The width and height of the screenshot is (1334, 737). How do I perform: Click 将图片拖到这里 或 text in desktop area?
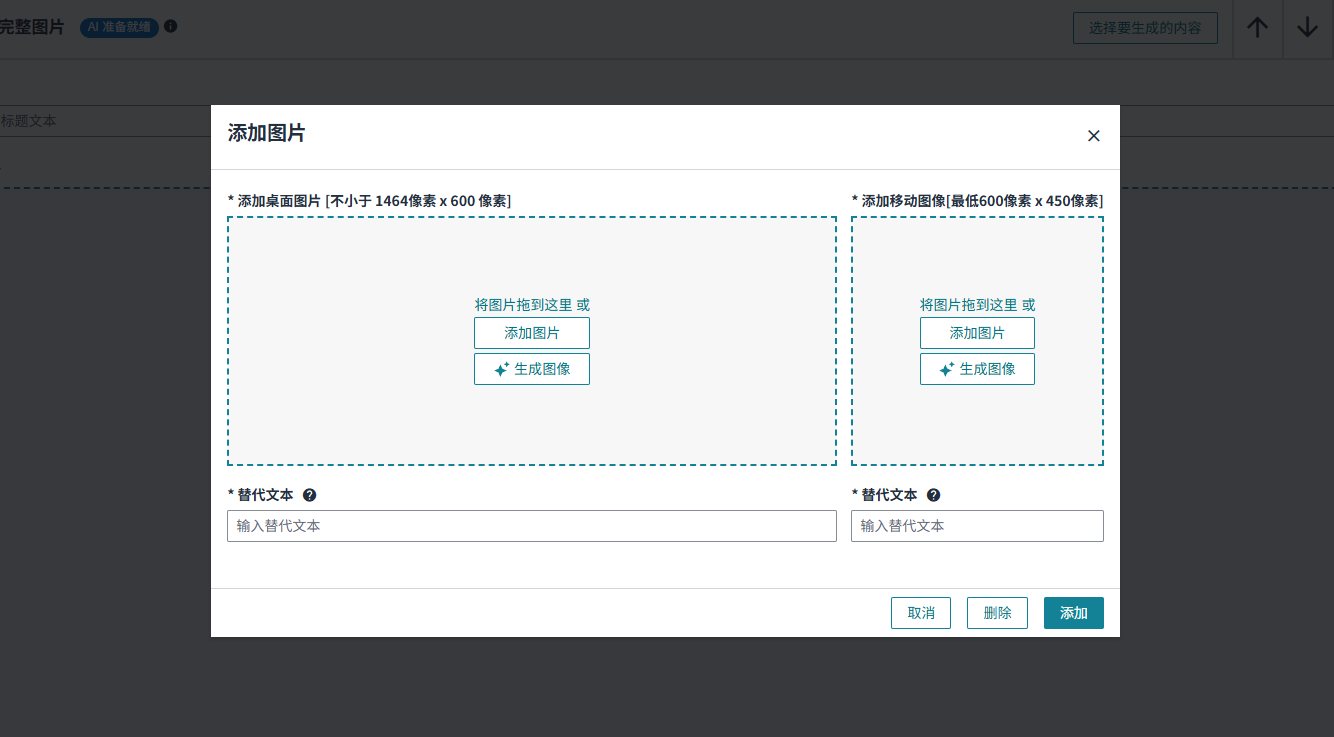(532, 305)
